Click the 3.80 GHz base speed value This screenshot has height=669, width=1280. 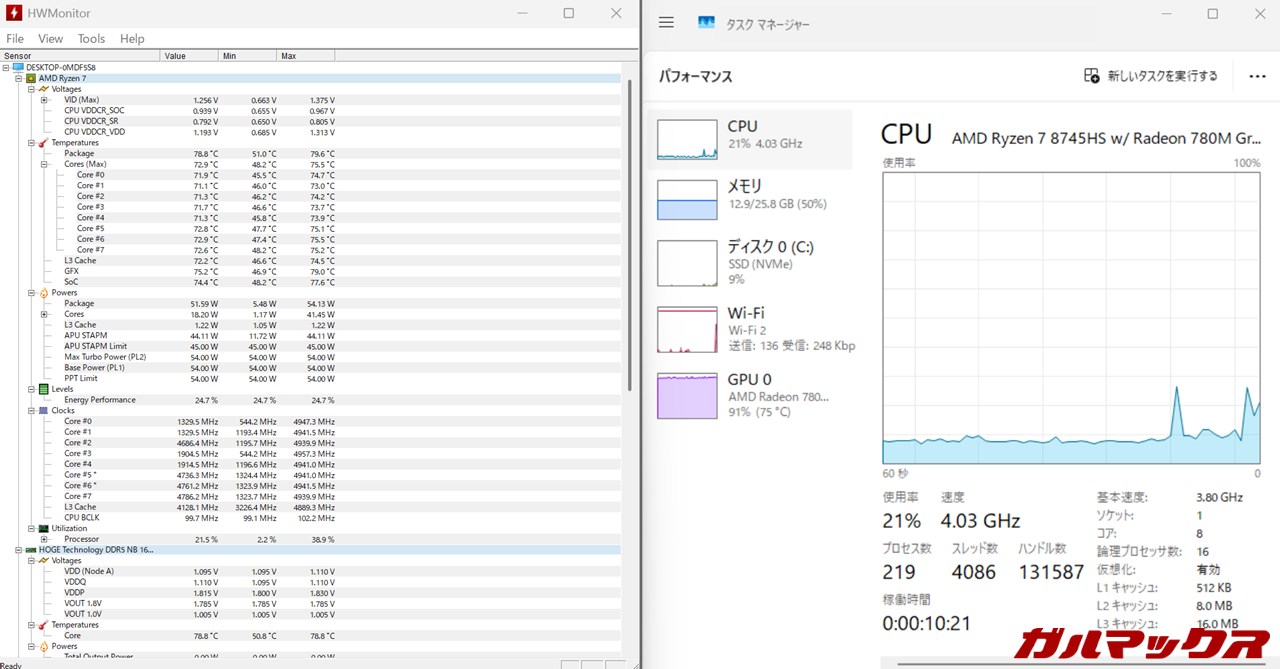click(x=1219, y=497)
